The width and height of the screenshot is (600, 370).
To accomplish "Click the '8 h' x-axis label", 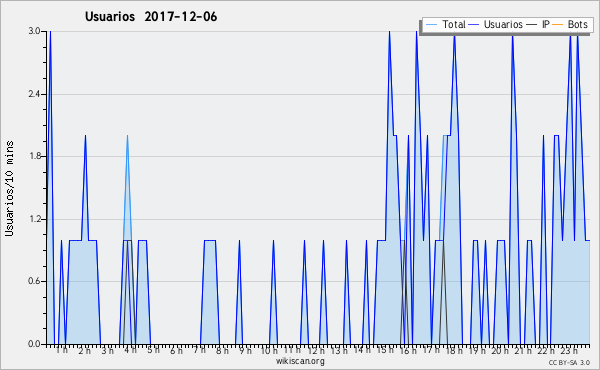I will pyautogui.click(x=222, y=350).
